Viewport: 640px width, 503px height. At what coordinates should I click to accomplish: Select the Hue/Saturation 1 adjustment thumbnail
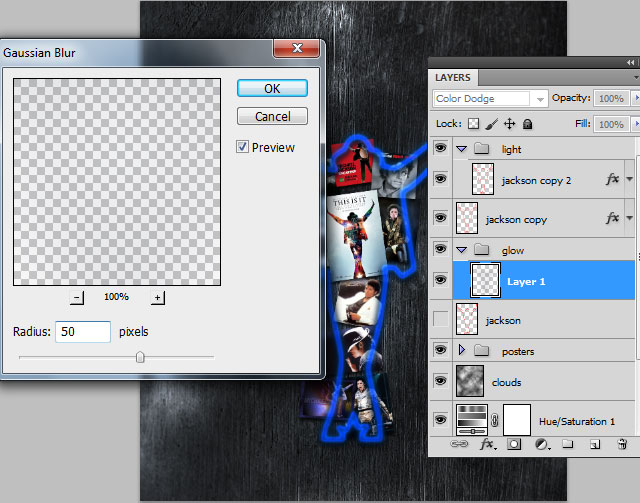click(472, 420)
